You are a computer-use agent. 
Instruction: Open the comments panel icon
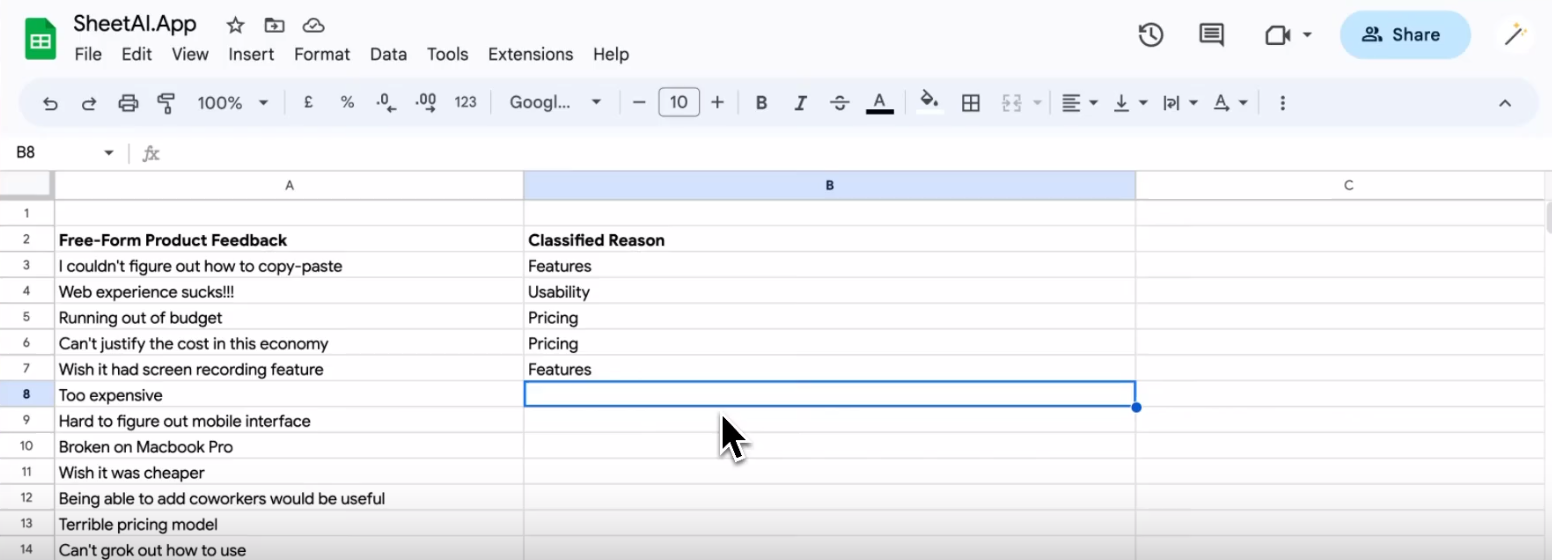tap(1211, 35)
